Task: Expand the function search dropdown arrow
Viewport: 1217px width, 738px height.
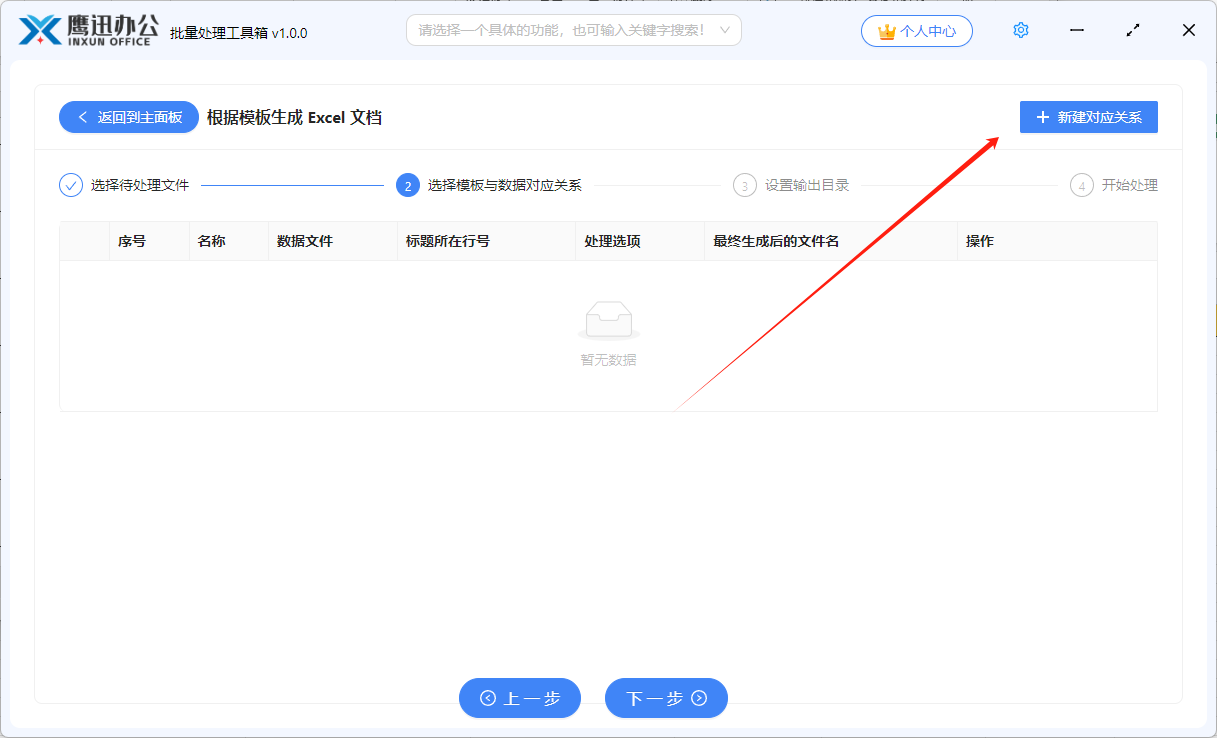Action: (x=724, y=30)
